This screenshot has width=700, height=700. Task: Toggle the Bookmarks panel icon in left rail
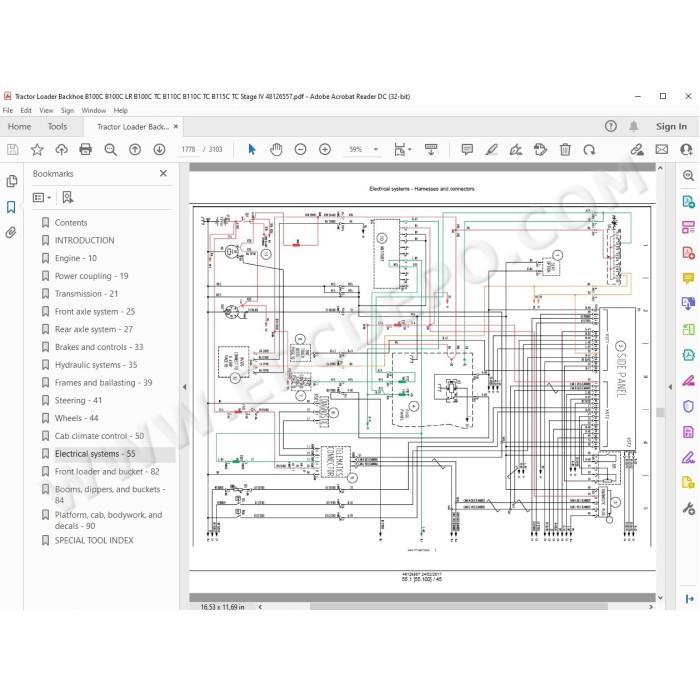11,207
